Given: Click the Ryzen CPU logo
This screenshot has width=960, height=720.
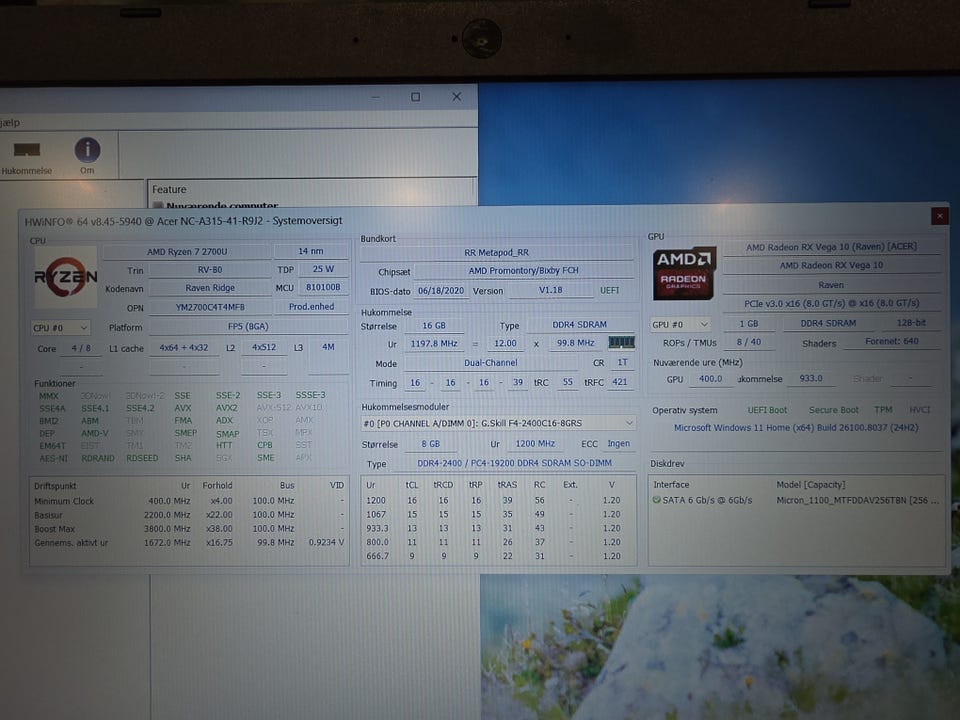Looking at the screenshot, I should point(66,277).
